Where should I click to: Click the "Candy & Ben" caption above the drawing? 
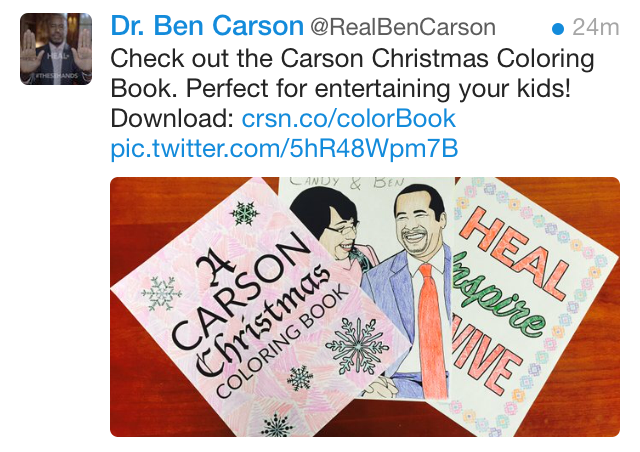pos(351,184)
